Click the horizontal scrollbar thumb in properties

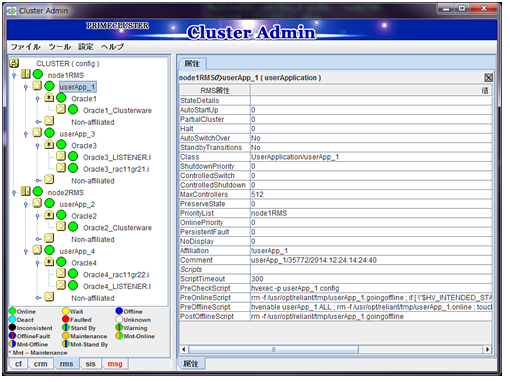[273, 349]
